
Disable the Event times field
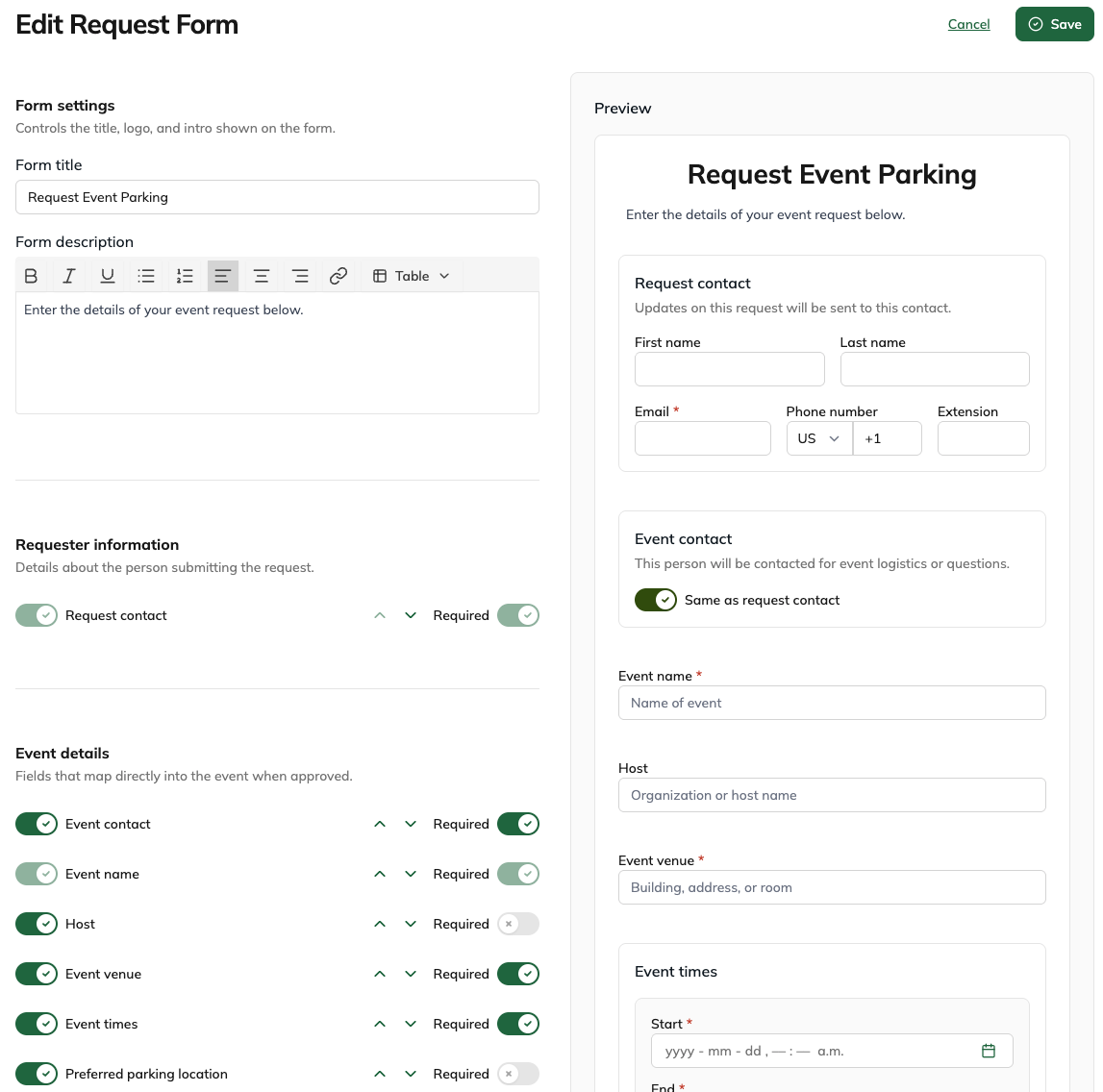[37, 1024]
